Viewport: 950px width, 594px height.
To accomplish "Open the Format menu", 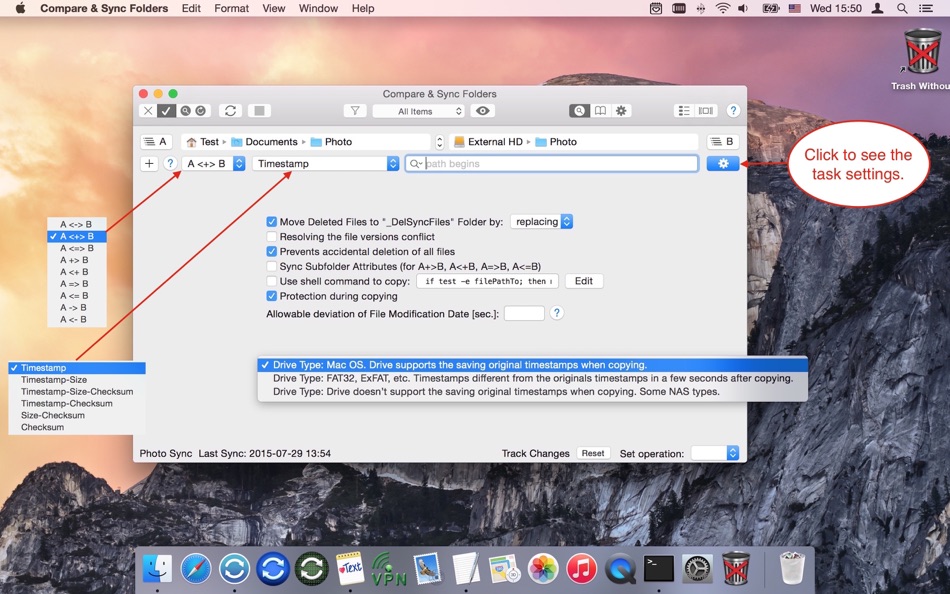I will [231, 8].
